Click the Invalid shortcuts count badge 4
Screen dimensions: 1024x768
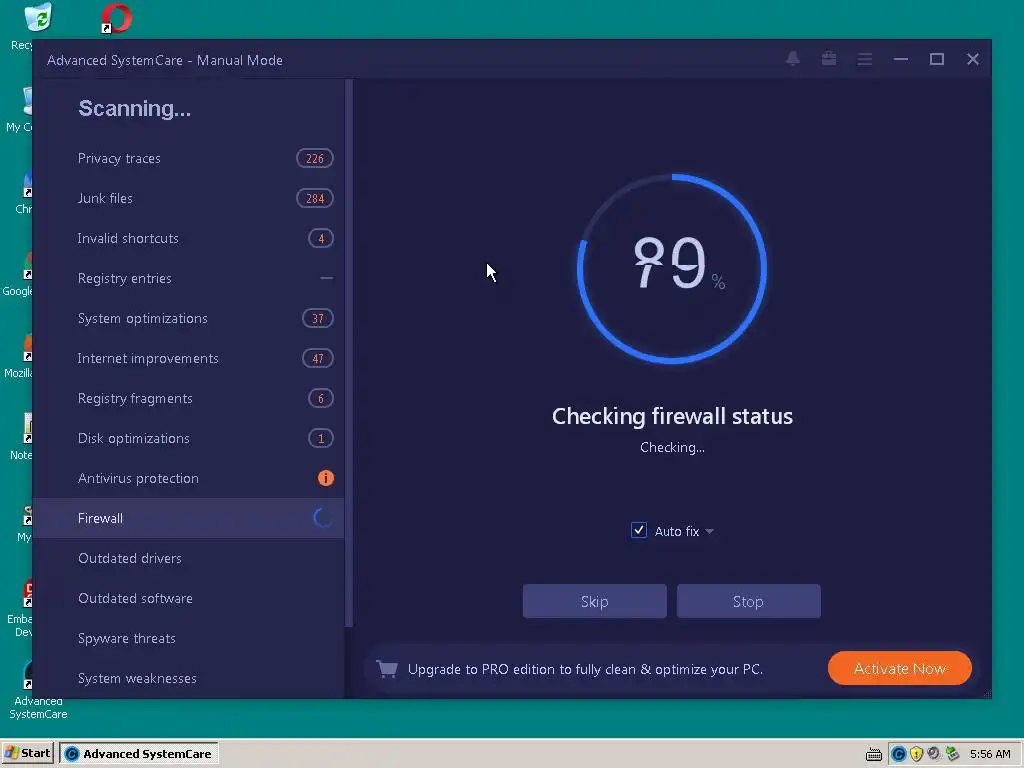point(321,238)
